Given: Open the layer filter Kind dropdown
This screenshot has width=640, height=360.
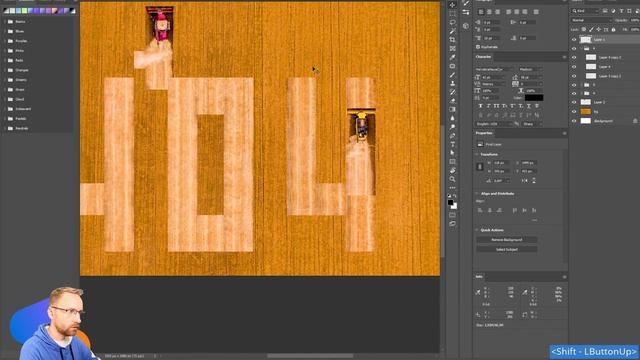Looking at the screenshot, I should (x=585, y=11).
